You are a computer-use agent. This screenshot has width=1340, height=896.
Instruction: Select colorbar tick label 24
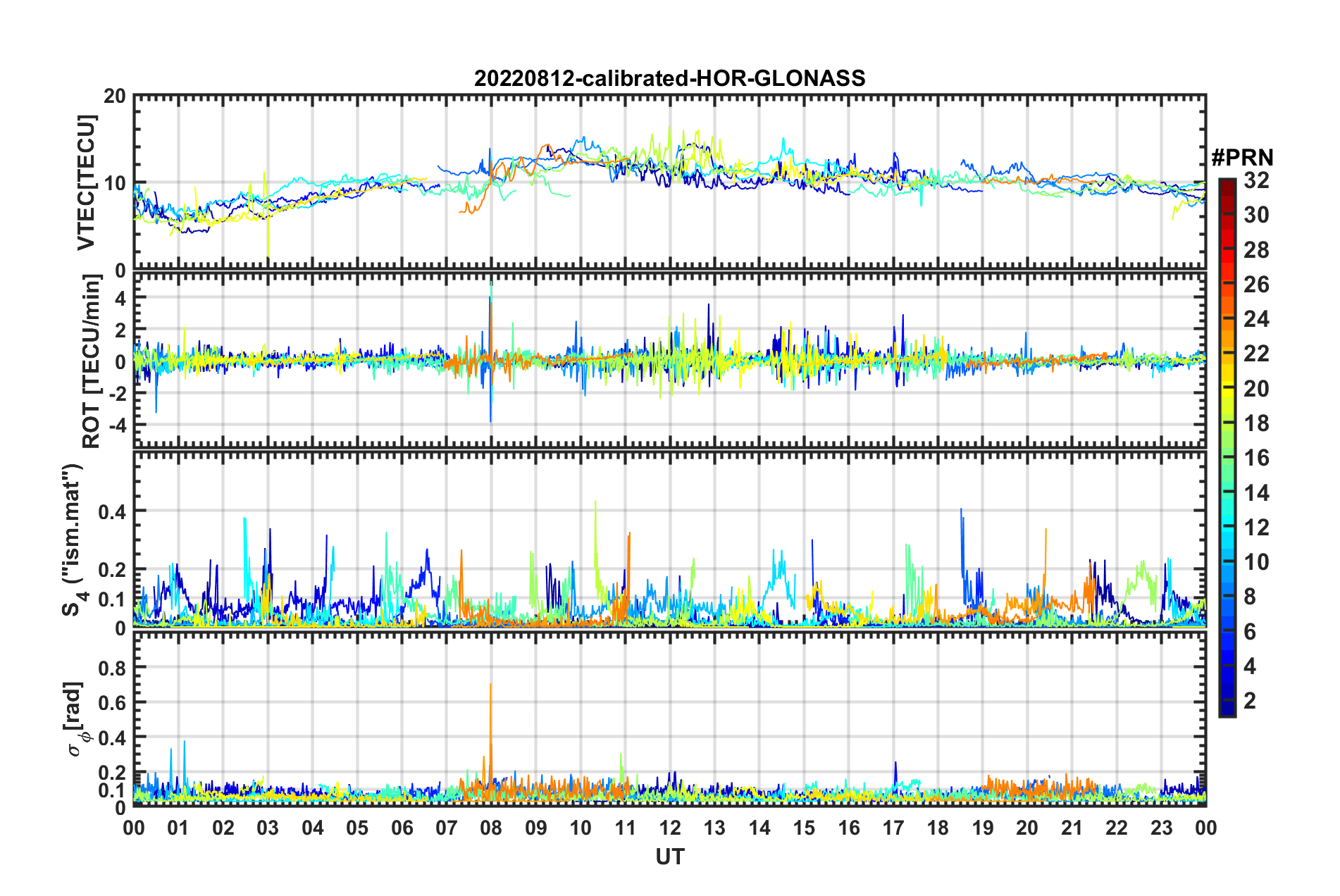click(x=1256, y=319)
